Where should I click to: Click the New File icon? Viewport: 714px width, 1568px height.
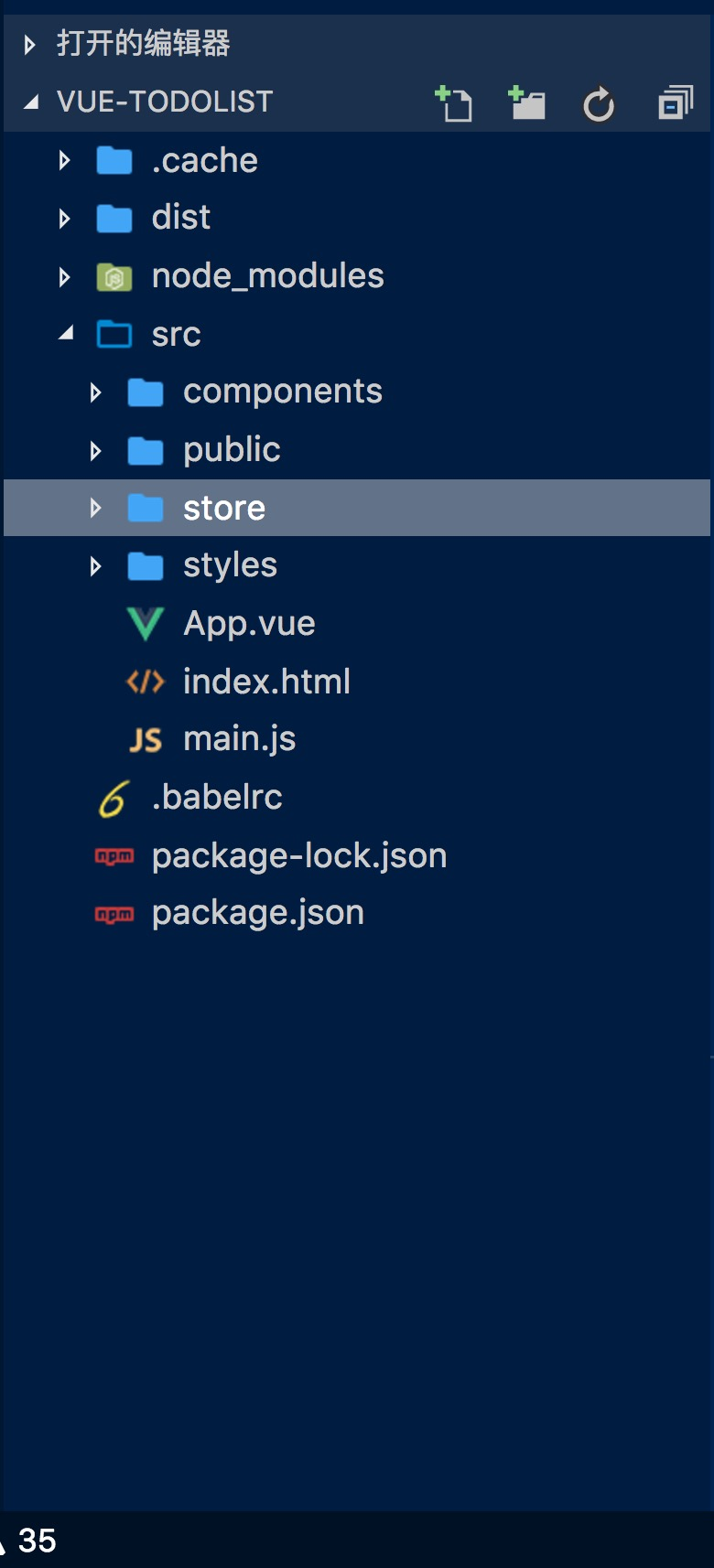coord(454,104)
